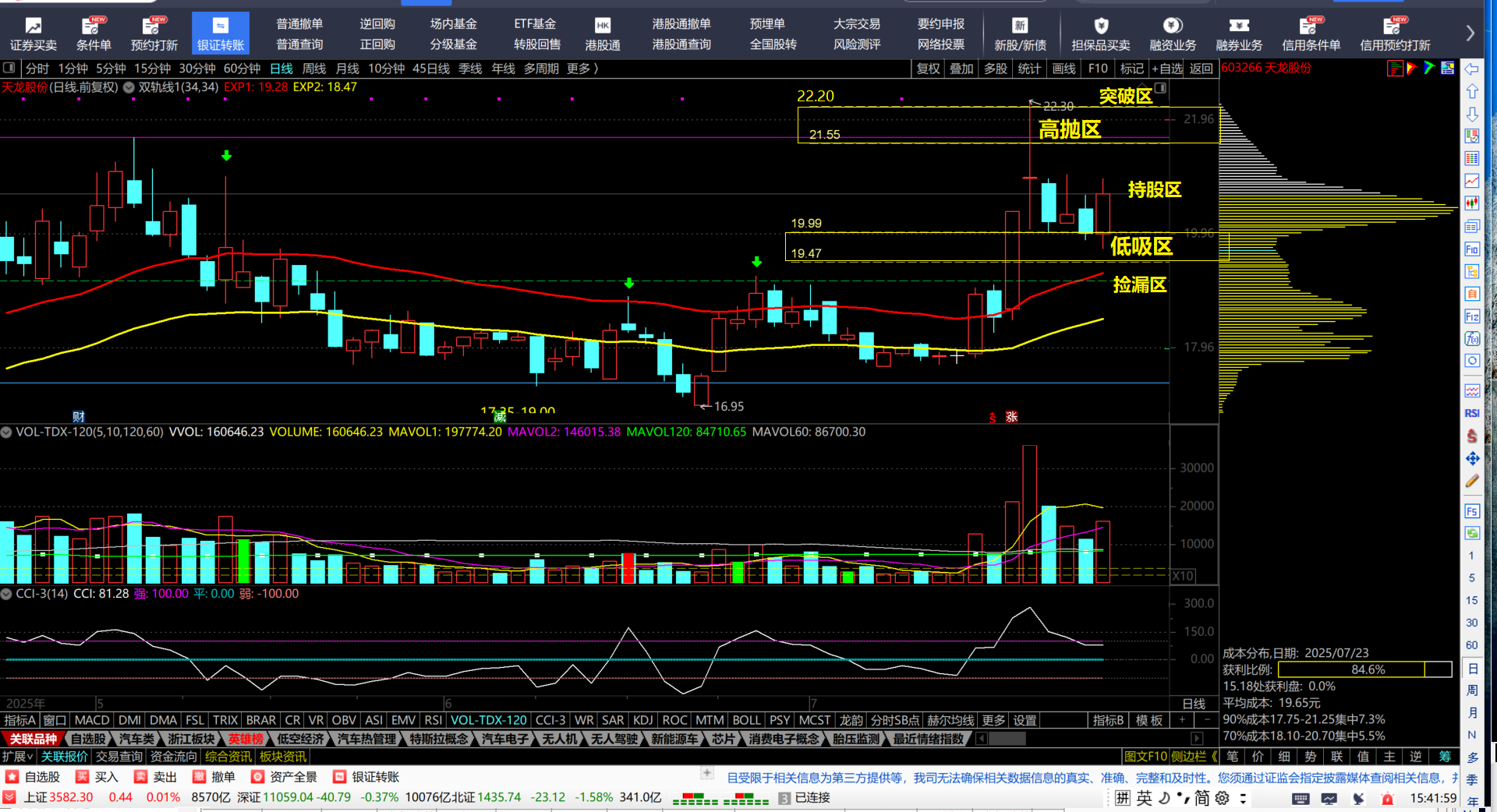Click the 买入 buy button
The image size is (1497, 812).
(97, 777)
